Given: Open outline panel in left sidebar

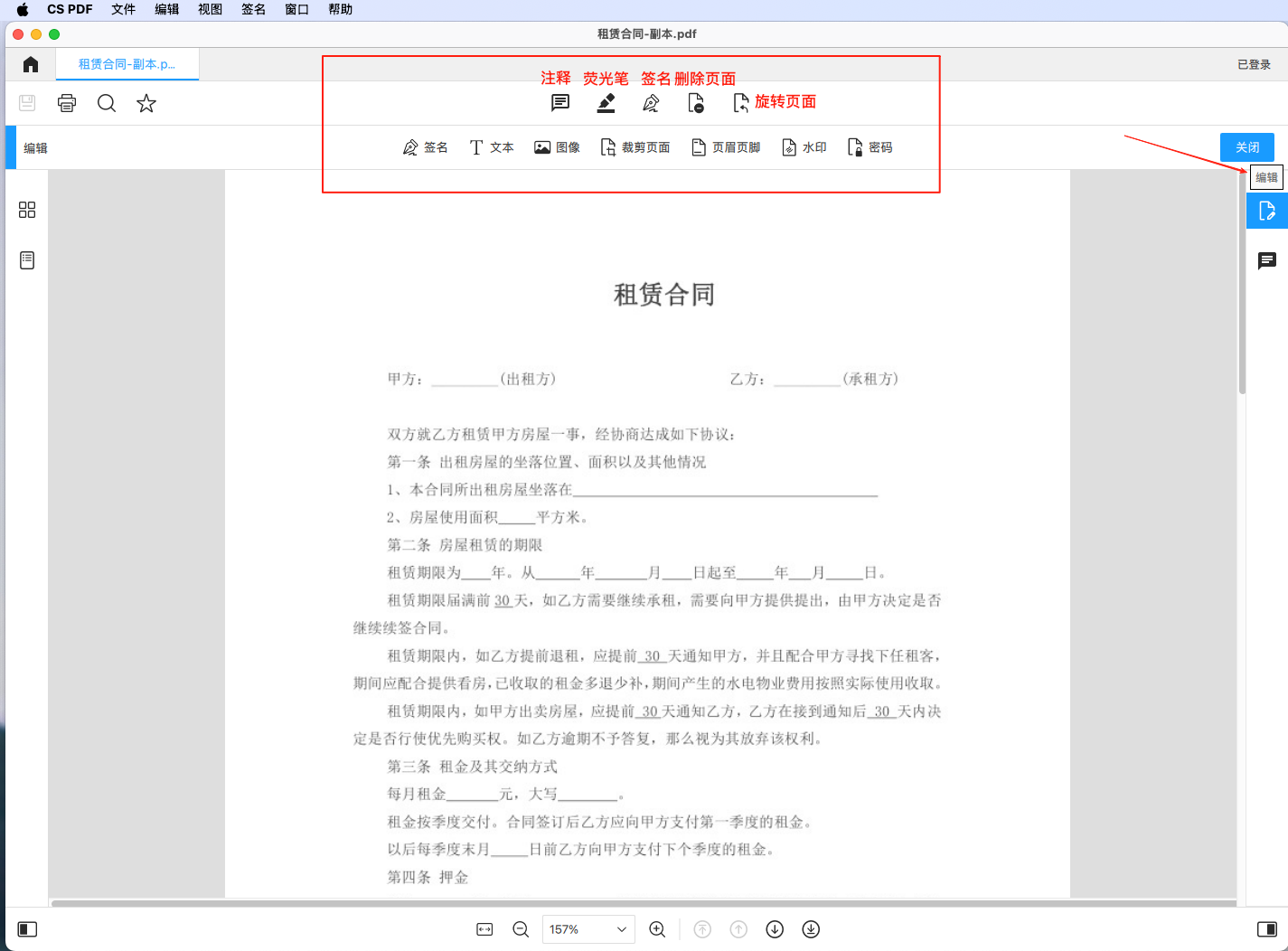Looking at the screenshot, I should (x=27, y=260).
